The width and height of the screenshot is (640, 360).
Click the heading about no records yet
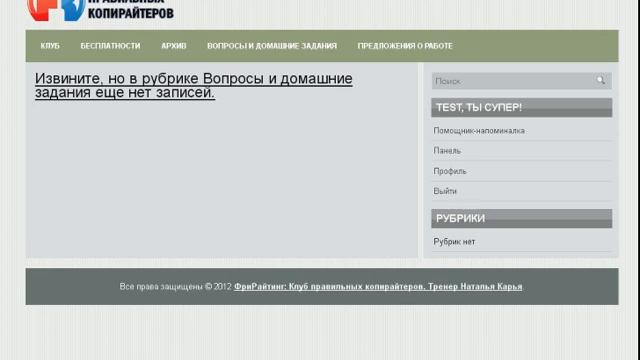[x=193, y=85]
